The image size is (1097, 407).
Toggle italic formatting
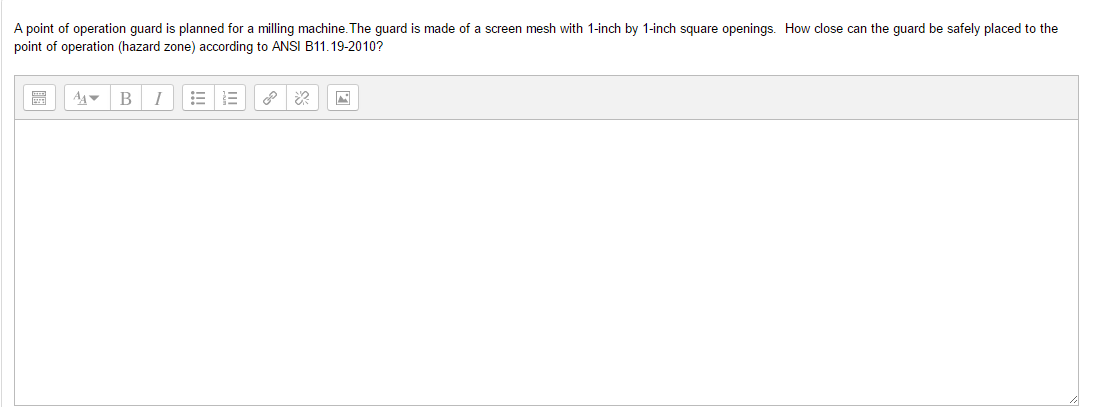click(x=157, y=98)
